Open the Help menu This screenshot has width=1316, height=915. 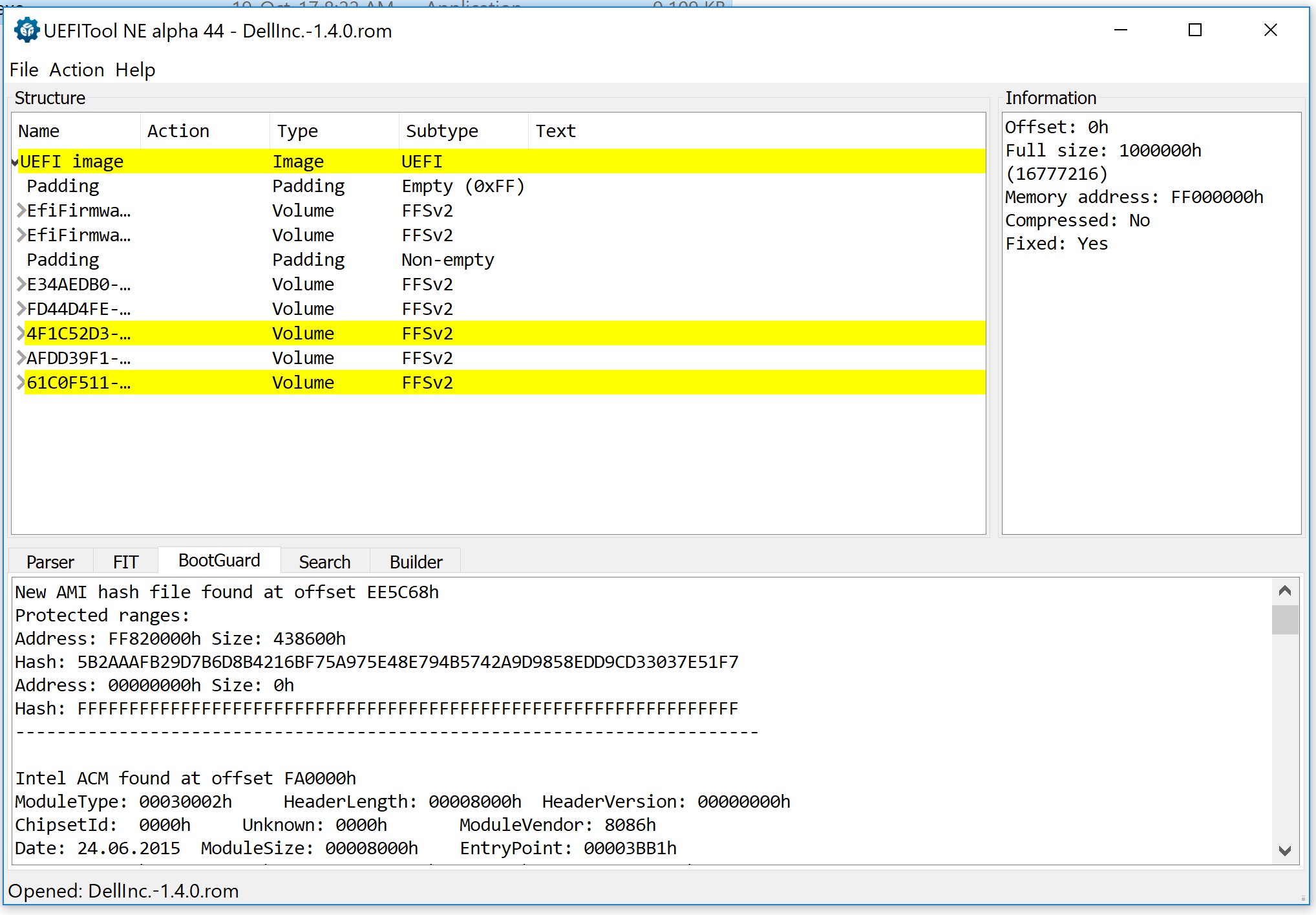[135, 70]
